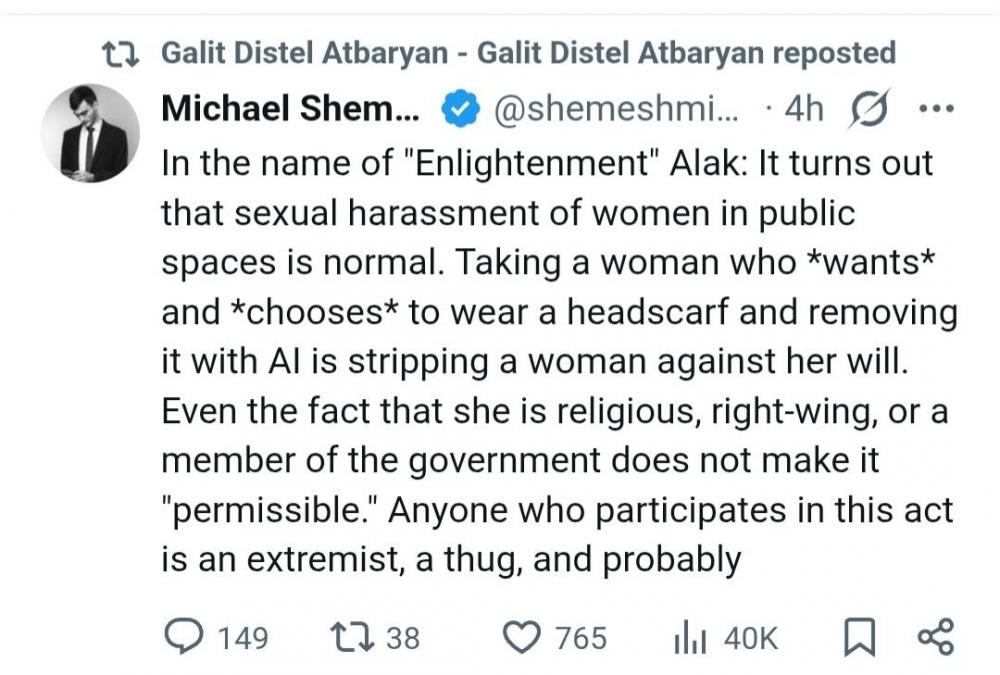This screenshot has width=1000, height=675.
Task: Open the 4h timestamp link
Action: click(803, 110)
